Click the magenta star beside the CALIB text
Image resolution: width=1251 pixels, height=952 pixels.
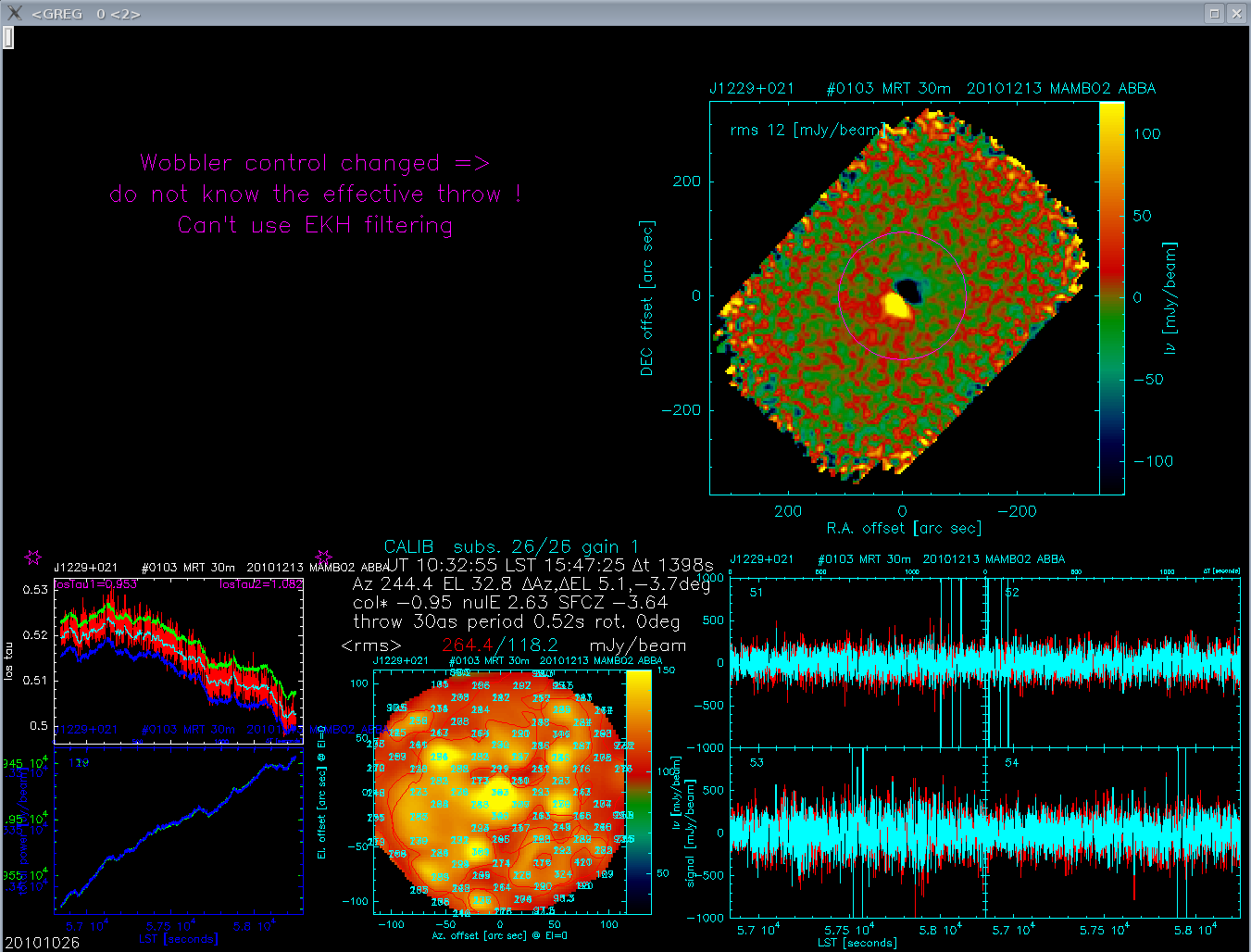point(323,557)
